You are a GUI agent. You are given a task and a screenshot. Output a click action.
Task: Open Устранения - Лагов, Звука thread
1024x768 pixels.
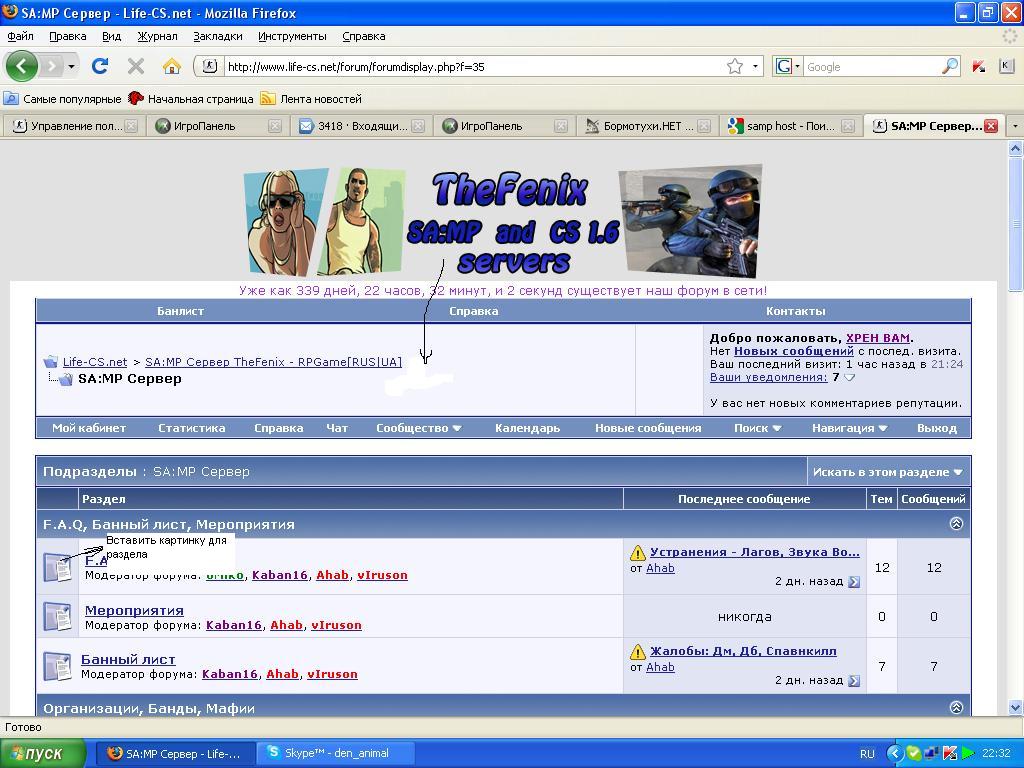[754, 552]
